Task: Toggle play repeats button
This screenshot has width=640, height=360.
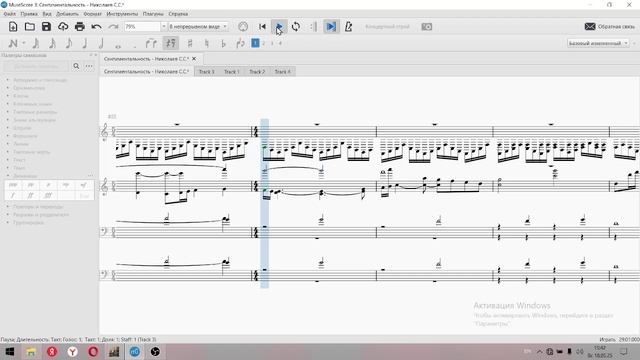Action: [x=313, y=27]
